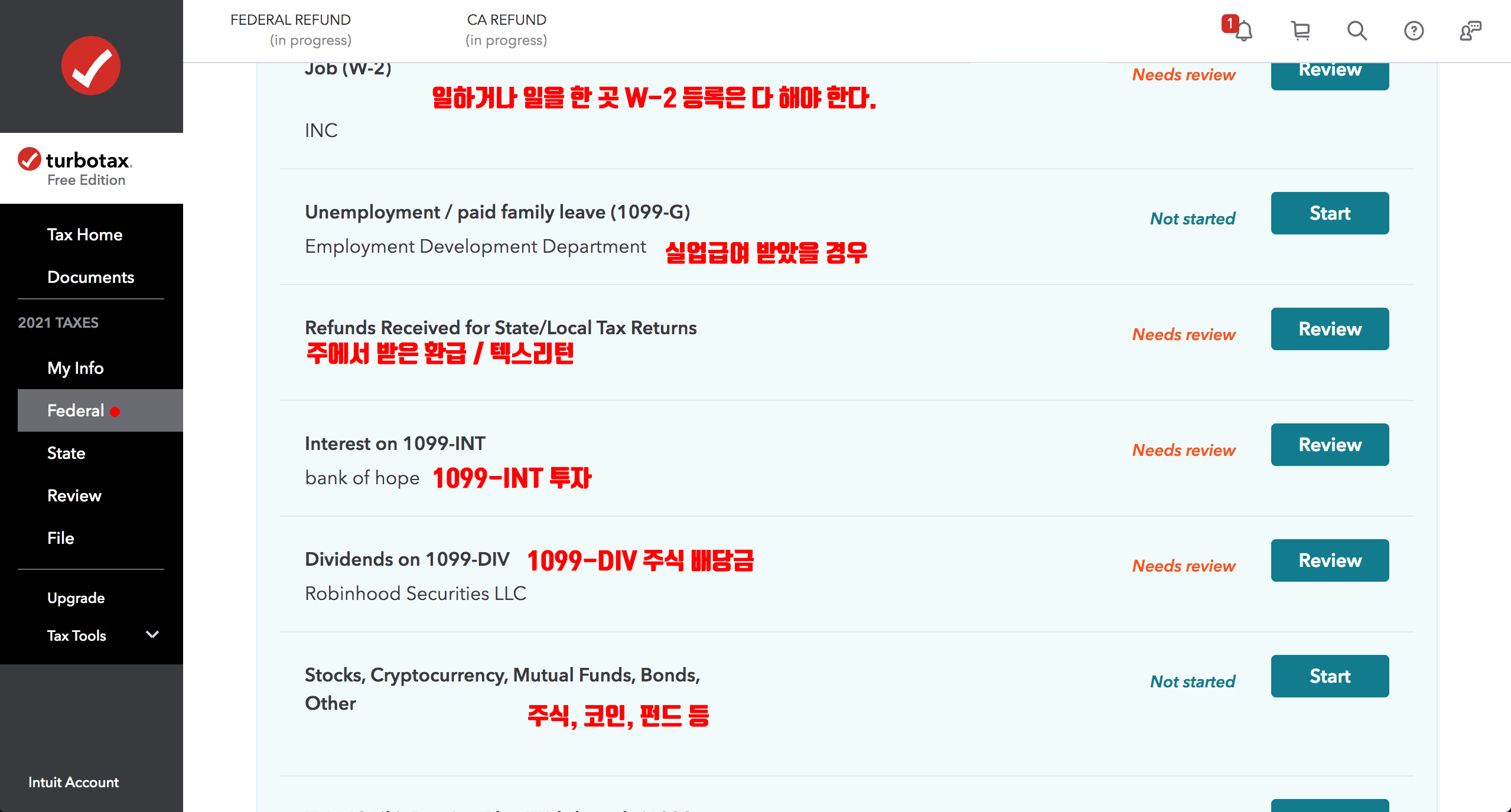This screenshot has height=812, width=1511.
Task: Open the notifications bell icon
Action: (1243, 31)
